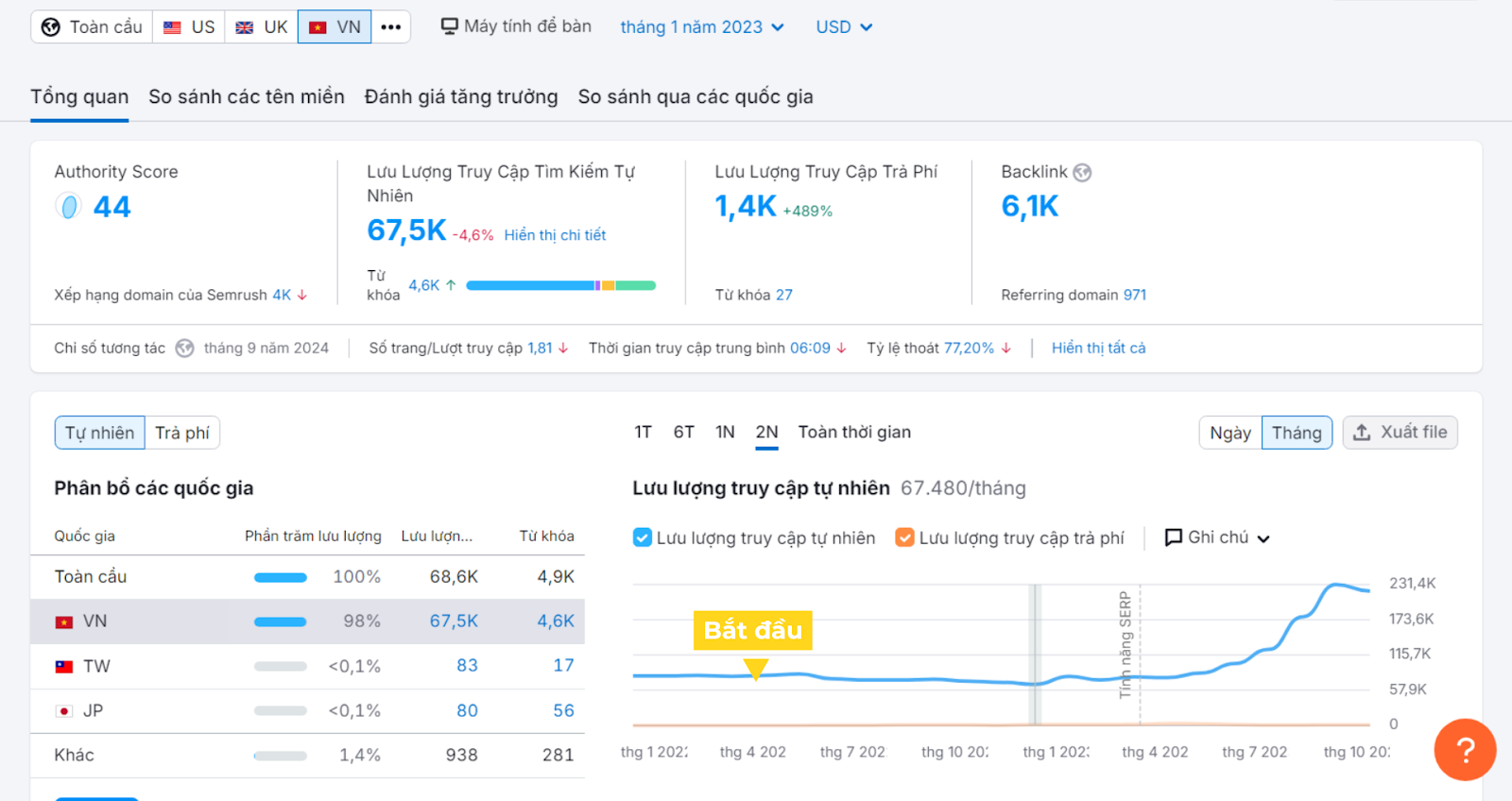This screenshot has width=1512, height=801.
Task: Click the keyword position distribution bar
Action: click(560, 285)
